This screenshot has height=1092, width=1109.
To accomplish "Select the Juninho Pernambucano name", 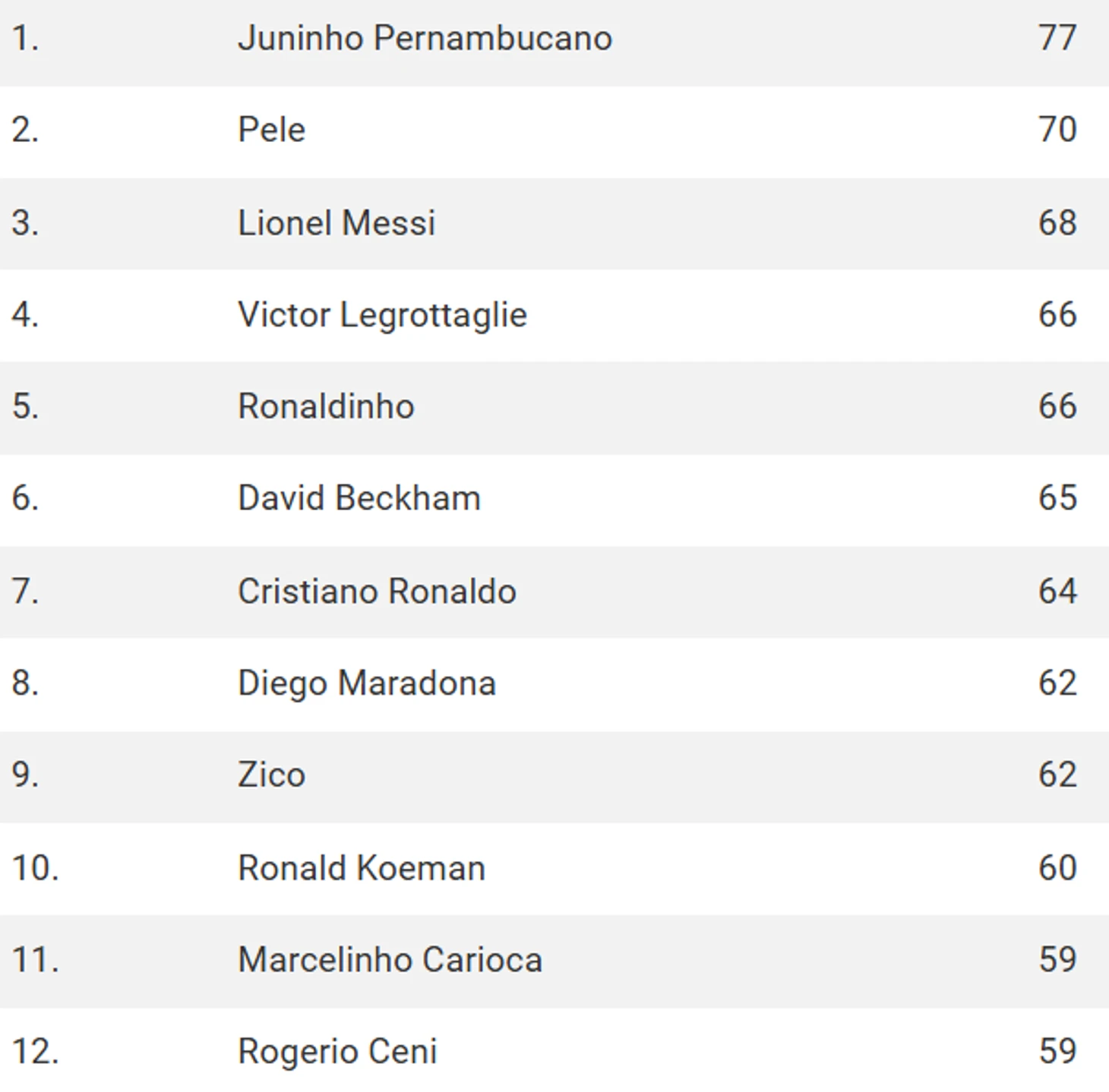I will [425, 38].
